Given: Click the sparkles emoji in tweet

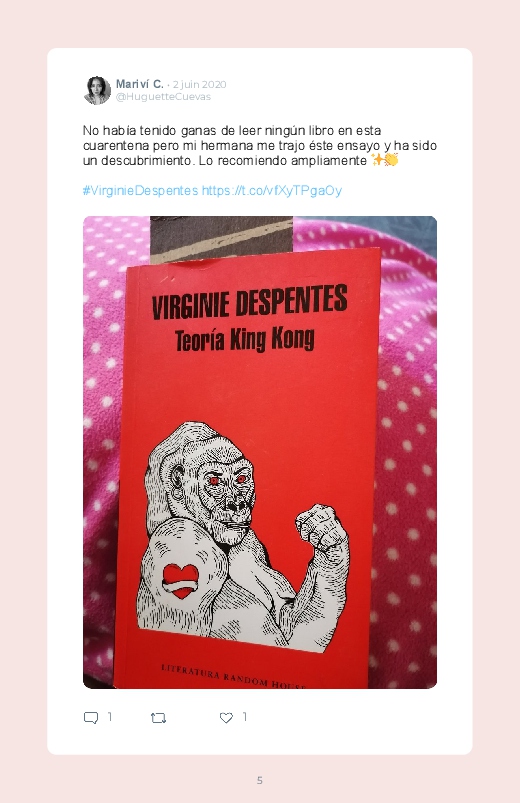Looking at the screenshot, I should (x=378, y=160).
